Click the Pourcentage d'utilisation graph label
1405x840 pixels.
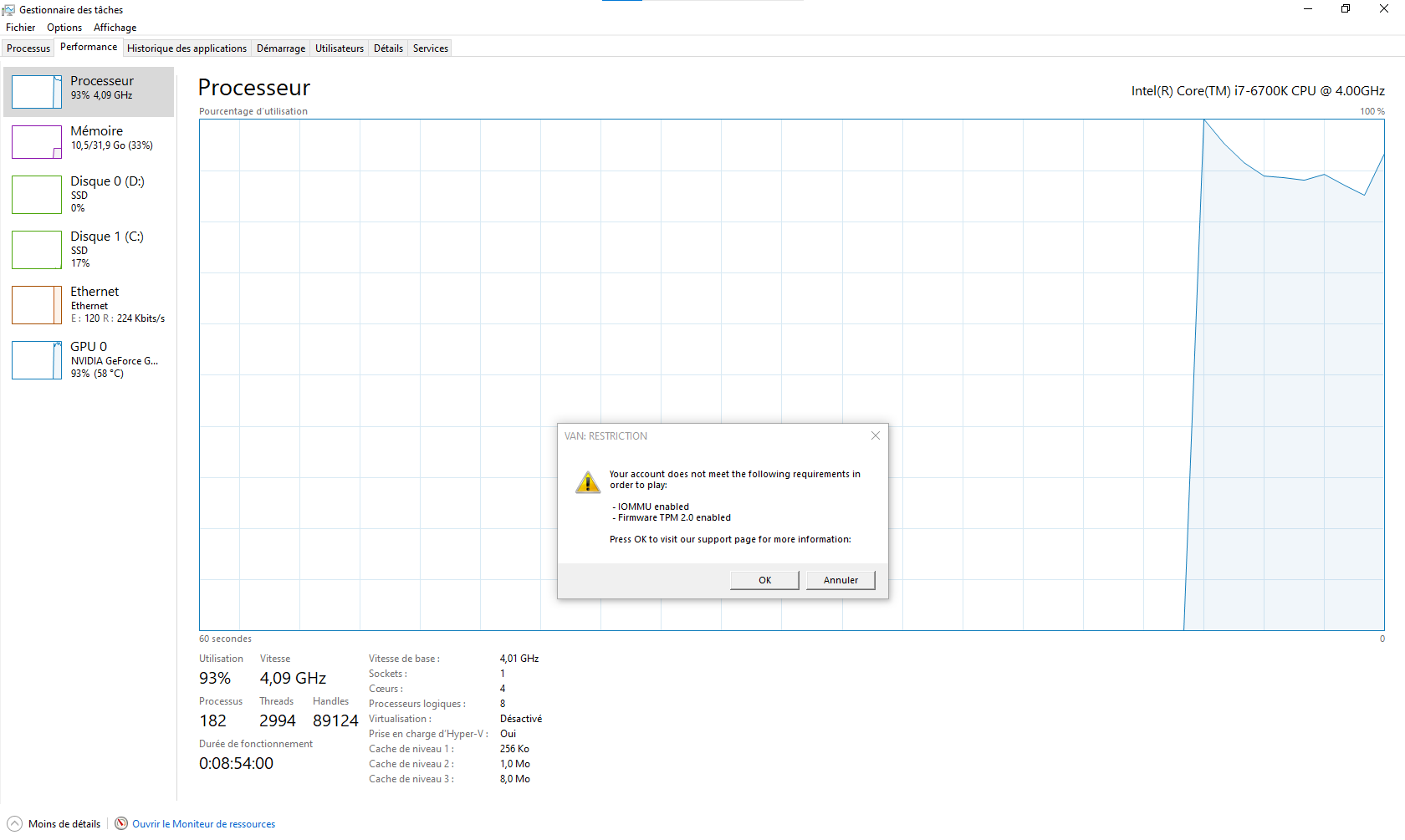coord(253,111)
